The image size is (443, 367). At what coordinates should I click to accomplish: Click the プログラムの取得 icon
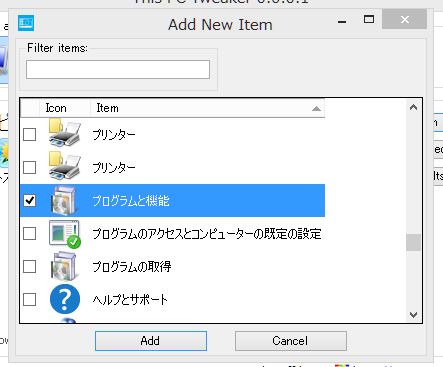[x=64, y=266]
